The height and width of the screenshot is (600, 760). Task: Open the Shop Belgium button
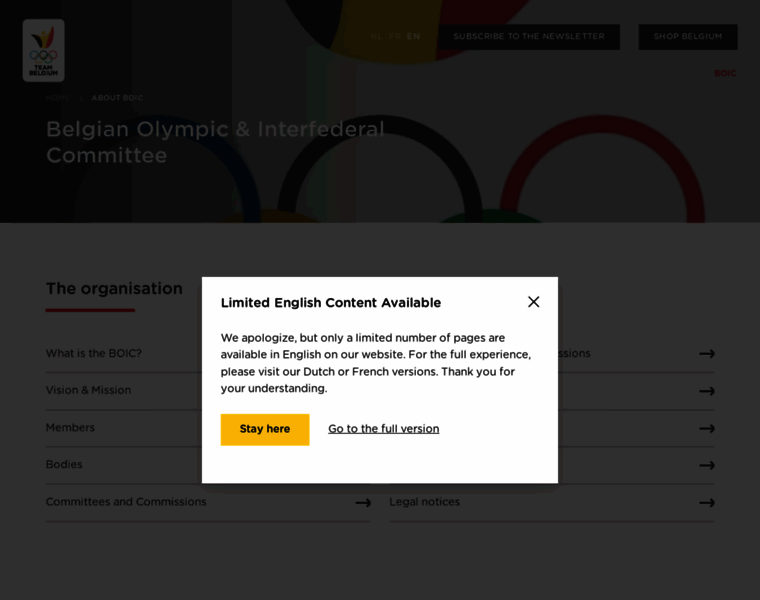tap(688, 37)
